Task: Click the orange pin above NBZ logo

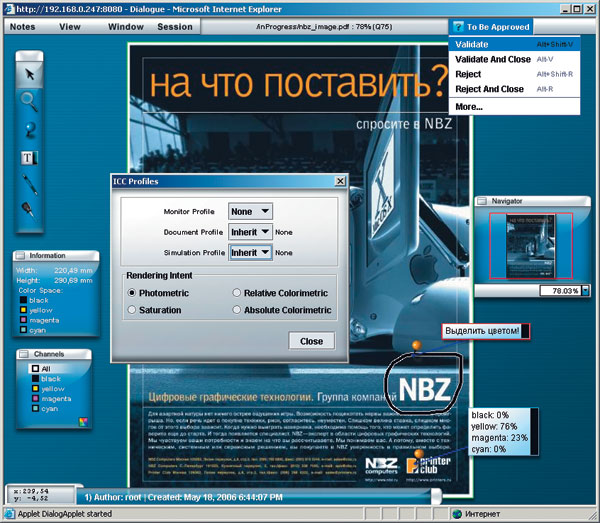Action: 417,345
